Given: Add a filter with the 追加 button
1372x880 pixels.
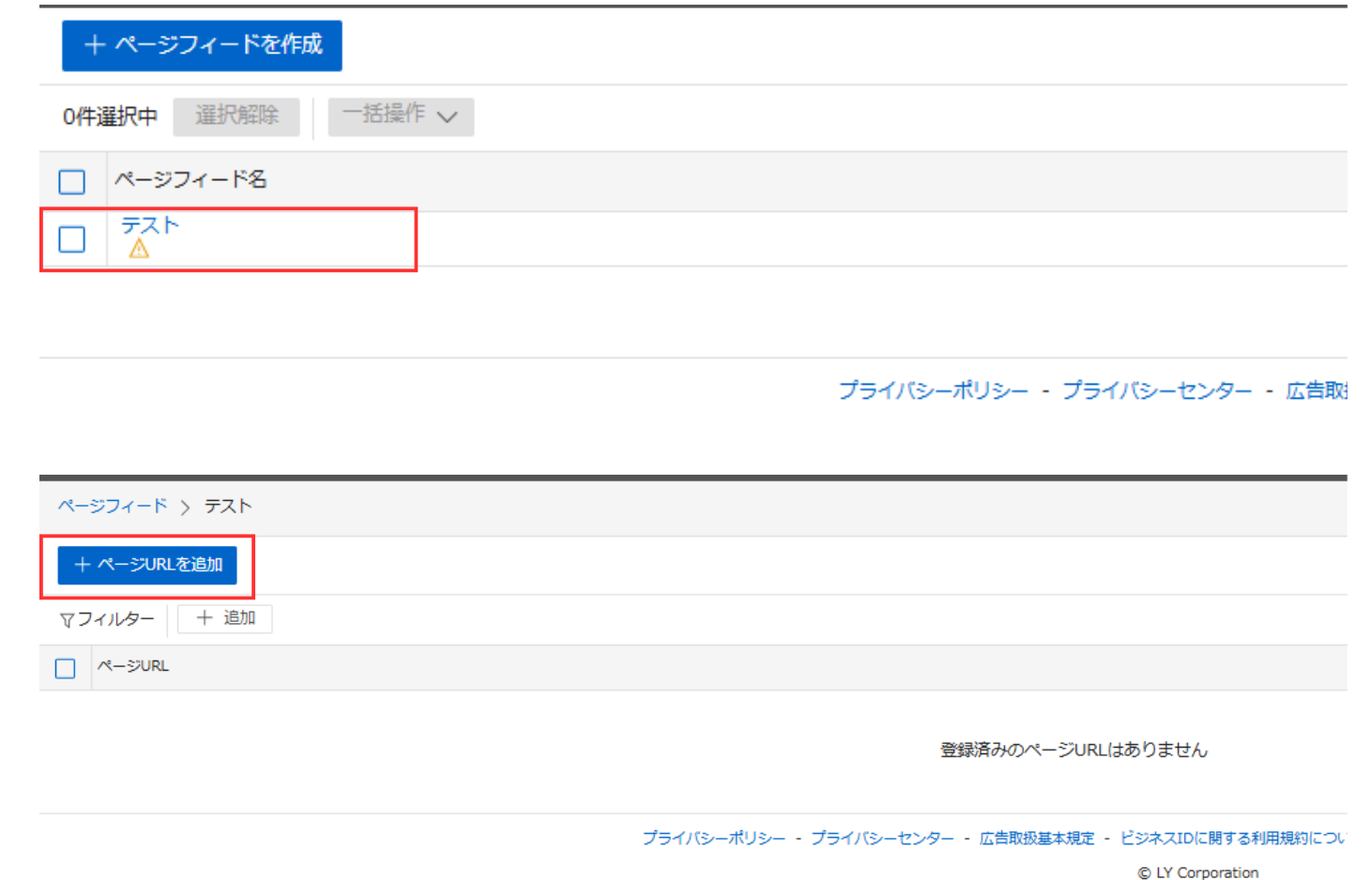Looking at the screenshot, I should [225, 618].
